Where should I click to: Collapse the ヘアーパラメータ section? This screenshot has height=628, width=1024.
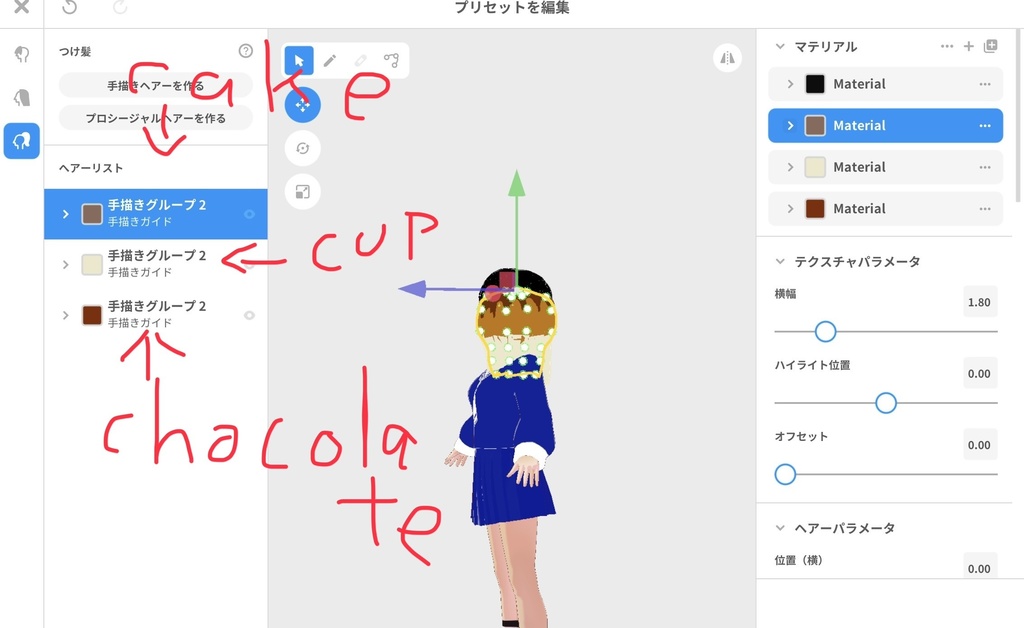point(779,528)
